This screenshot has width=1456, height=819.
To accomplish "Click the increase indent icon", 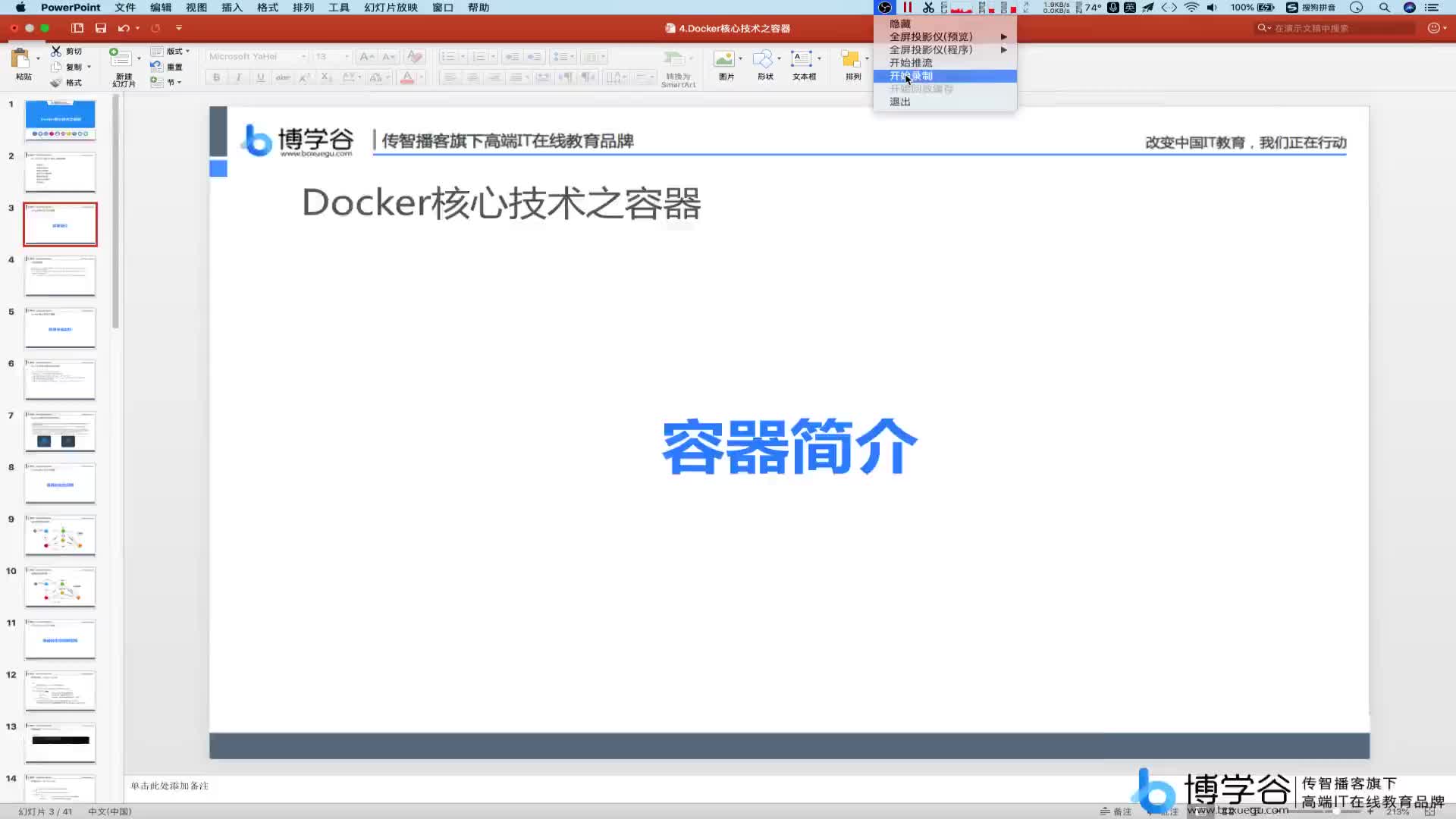I will tap(535, 57).
